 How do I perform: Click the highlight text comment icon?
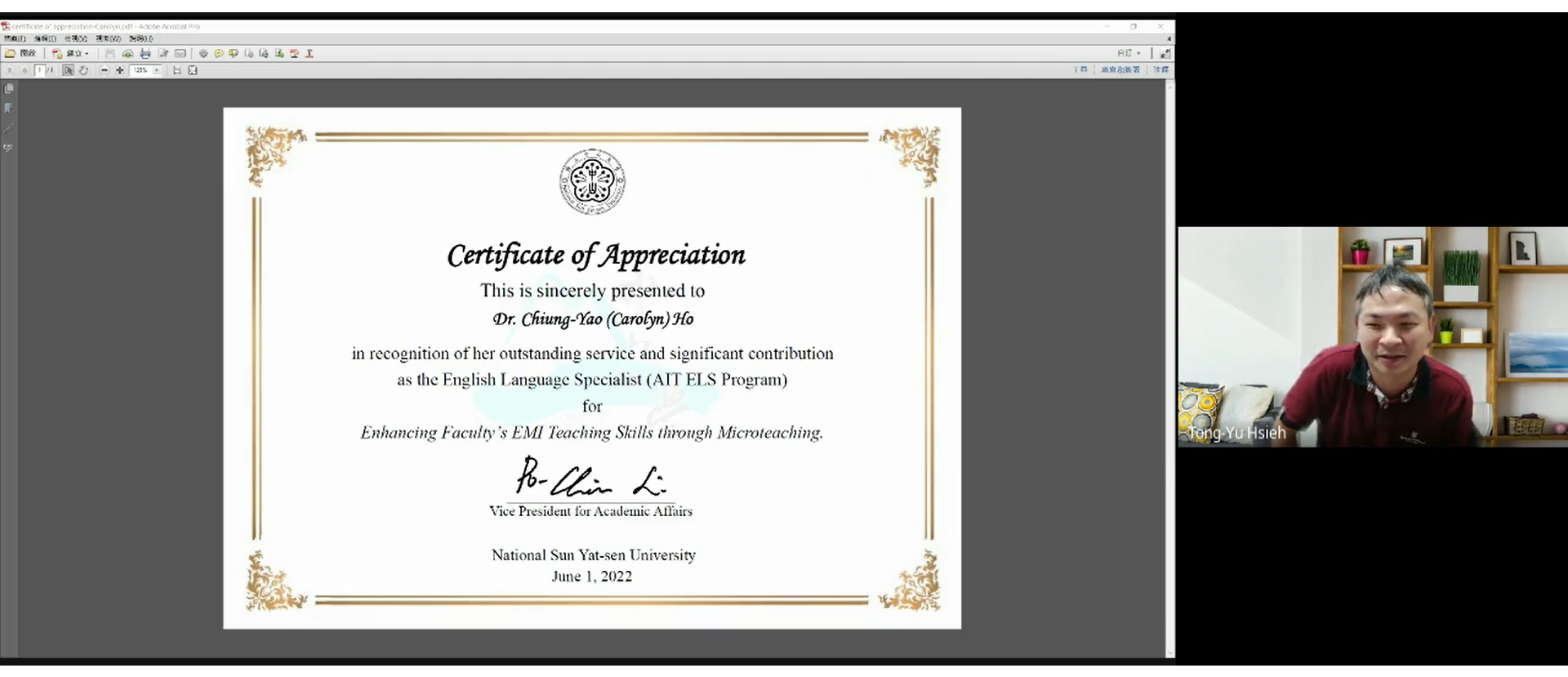click(234, 53)
